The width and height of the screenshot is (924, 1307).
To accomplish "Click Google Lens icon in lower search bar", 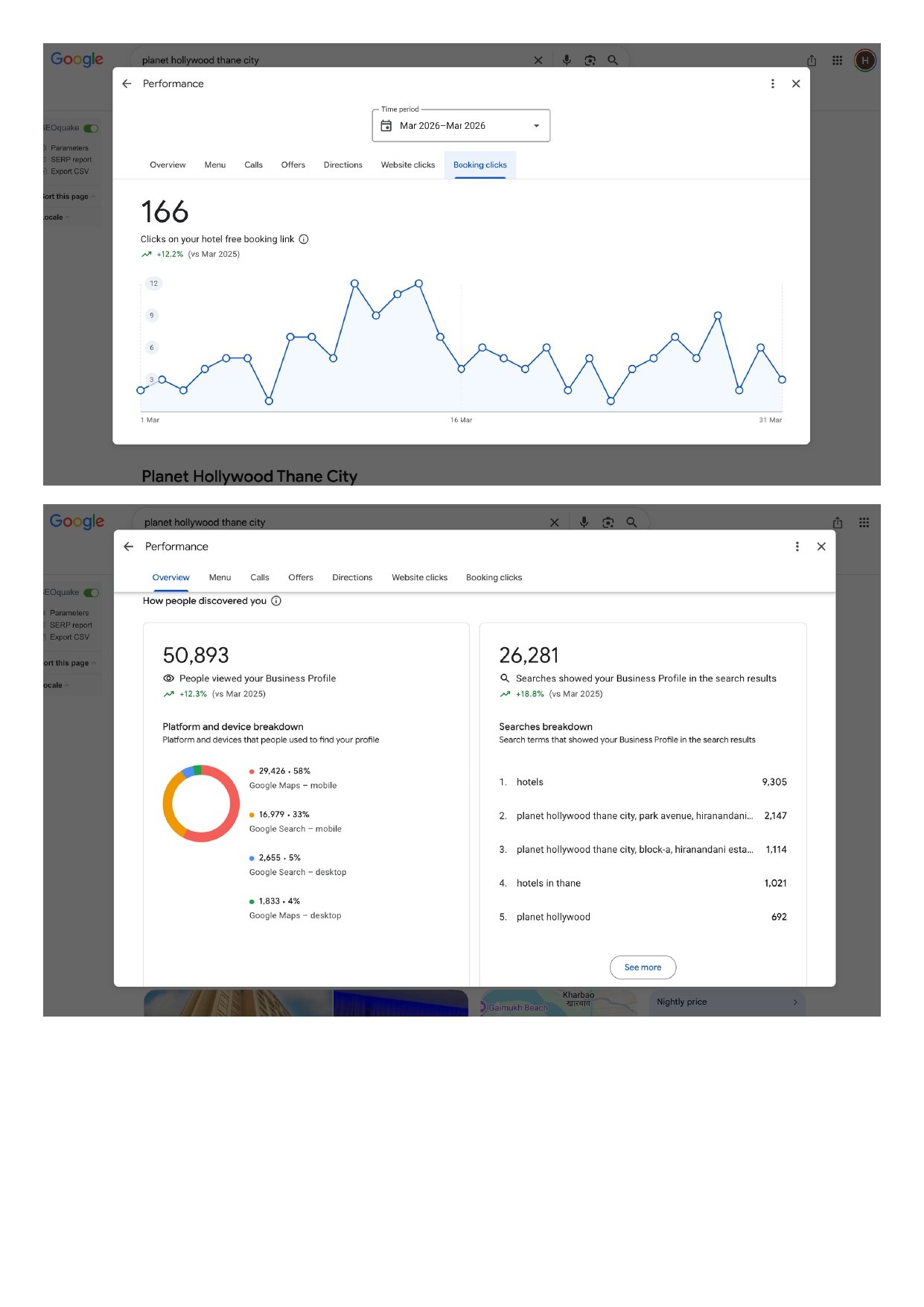I will coord(608,523).
